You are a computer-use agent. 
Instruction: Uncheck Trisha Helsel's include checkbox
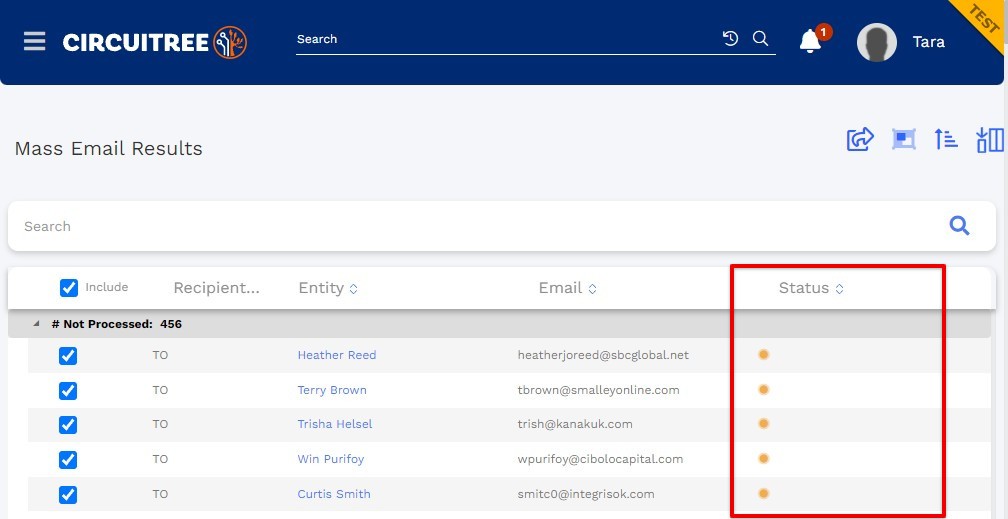68,425
